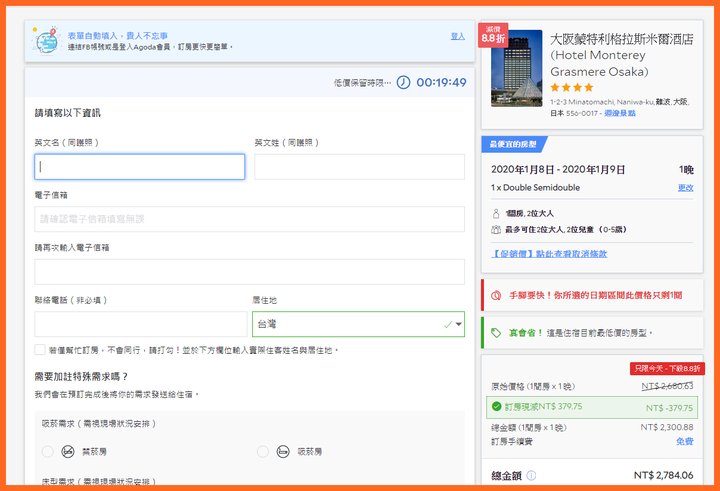720x491 pixels.
Task: Click the 最便宜的房型 blue tag
Action: [x=513, y=144]
